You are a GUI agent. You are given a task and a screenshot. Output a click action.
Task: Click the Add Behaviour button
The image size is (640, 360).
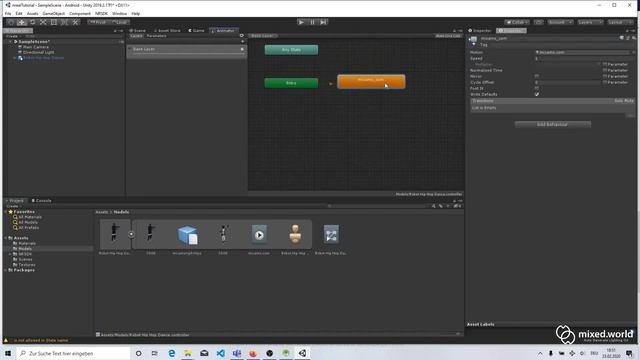[x=552, y=124]
